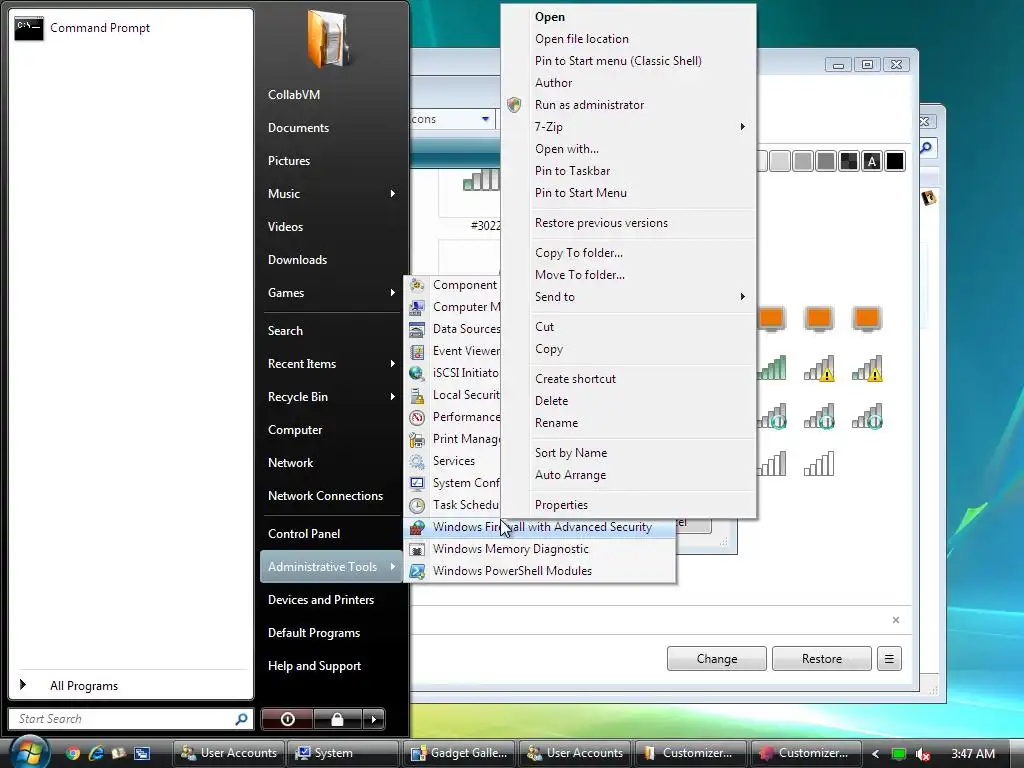Open Print Management icon
The image size is (1024, 768).
(x=417, y=439)
